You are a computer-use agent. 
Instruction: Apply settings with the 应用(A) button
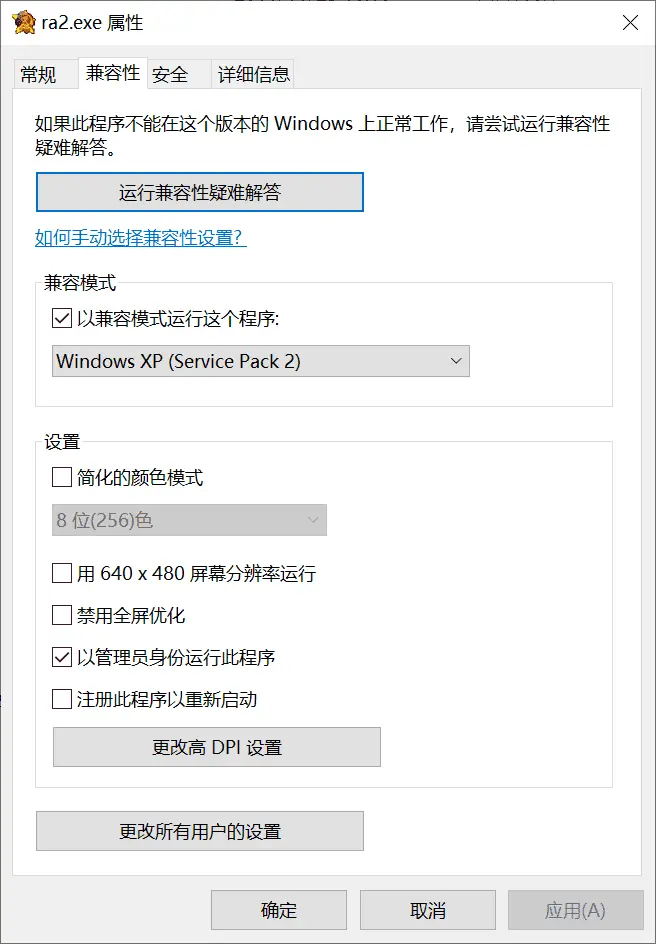click(576, 910)
